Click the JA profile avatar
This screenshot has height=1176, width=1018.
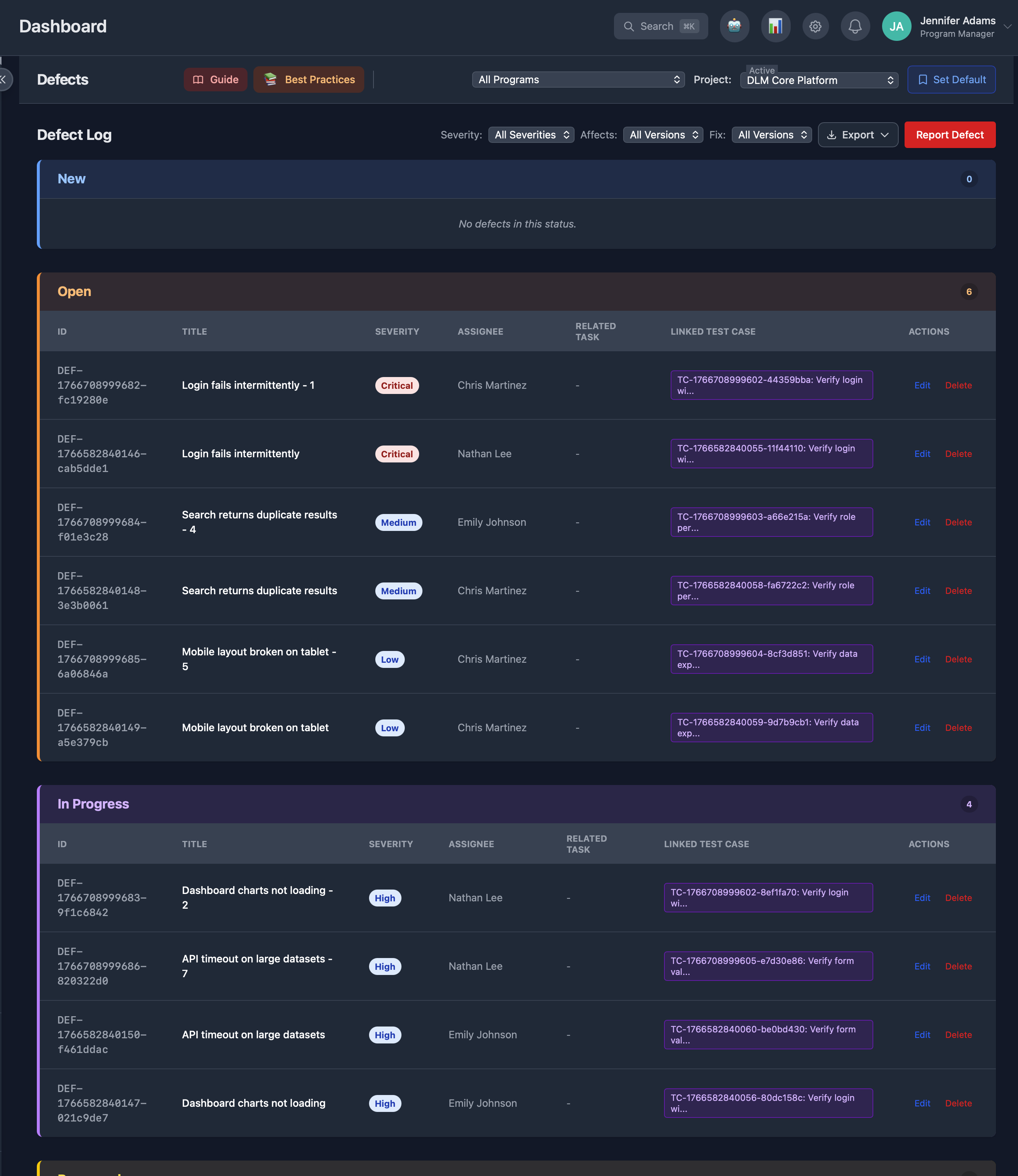click(896, 26)
